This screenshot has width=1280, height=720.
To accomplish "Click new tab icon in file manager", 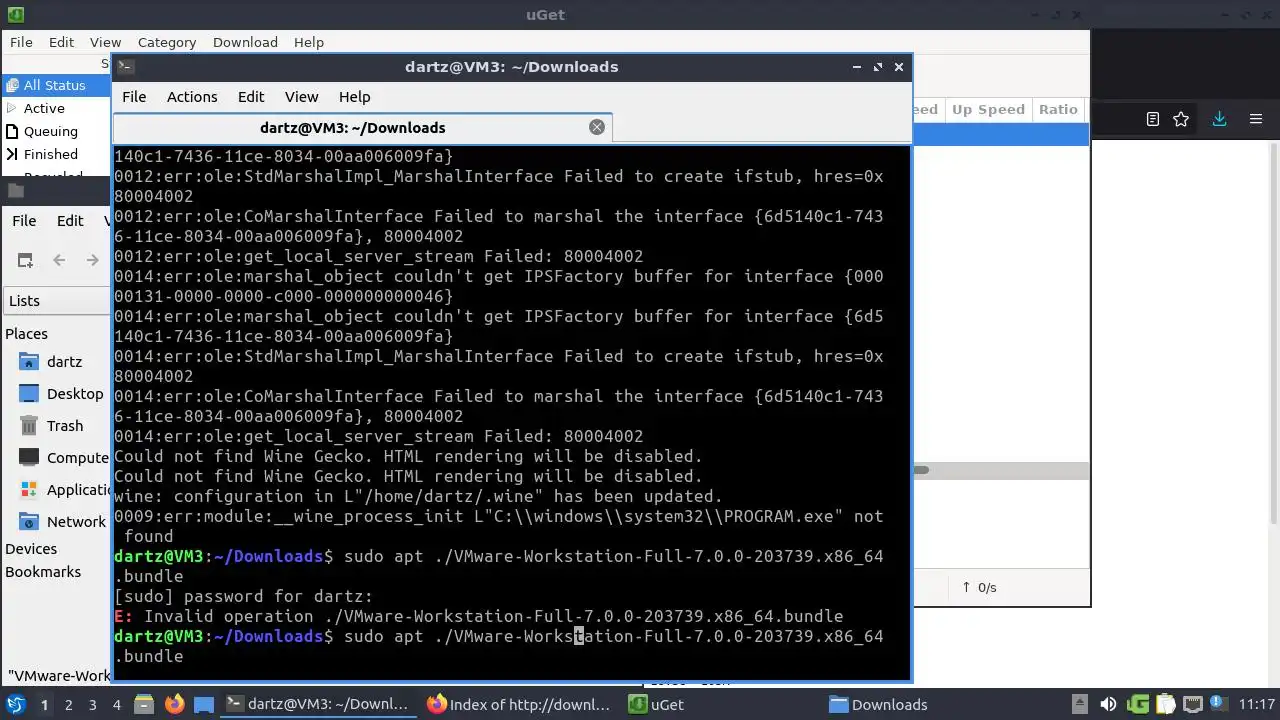I will [x=25, y=260].
